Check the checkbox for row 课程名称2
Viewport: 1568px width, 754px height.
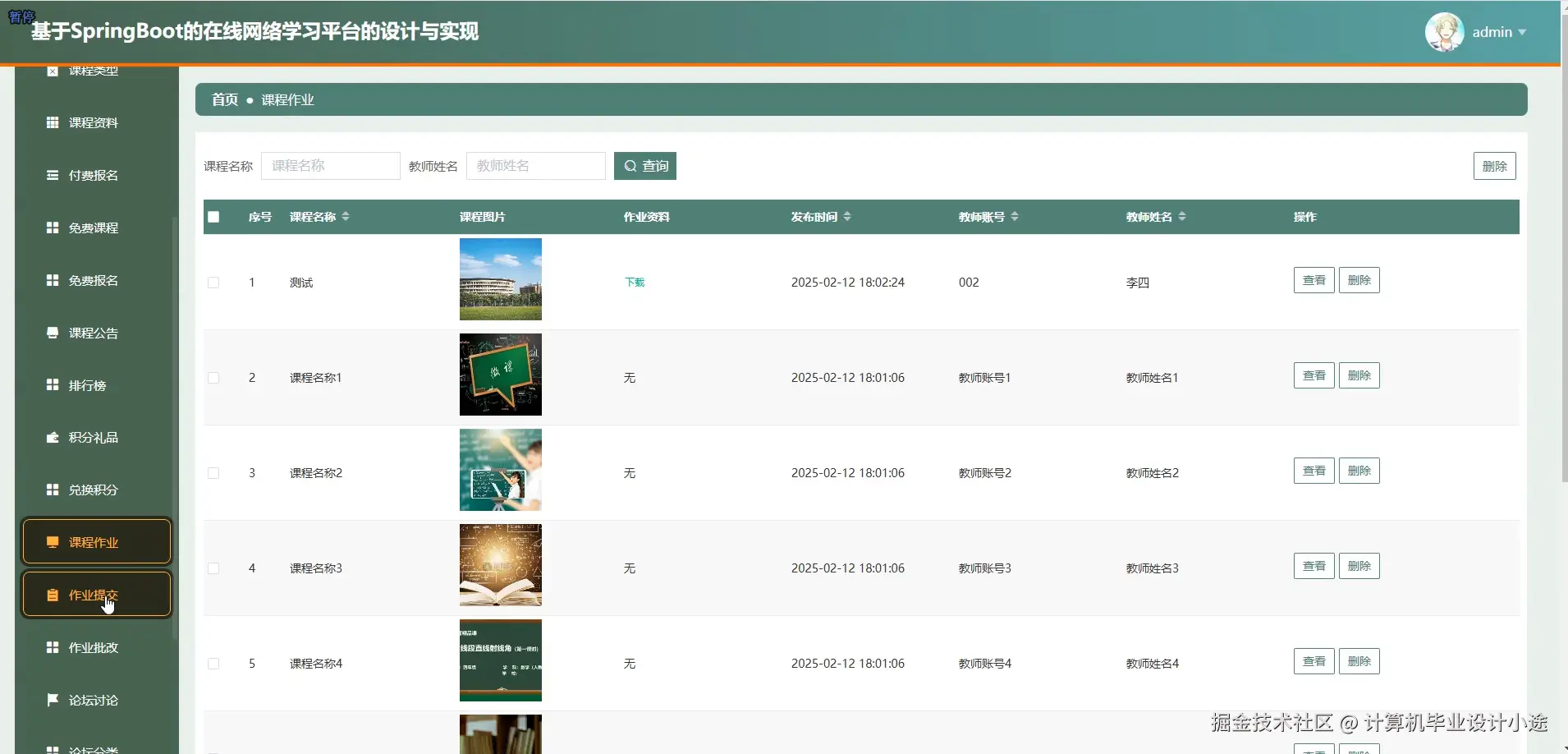[213, 473]
